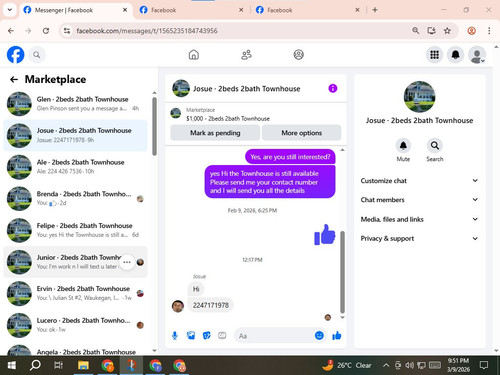Open the $1,000 2beds 2bath Townhouse listing
Screen dimensions: 500x375
pos(228,118)
